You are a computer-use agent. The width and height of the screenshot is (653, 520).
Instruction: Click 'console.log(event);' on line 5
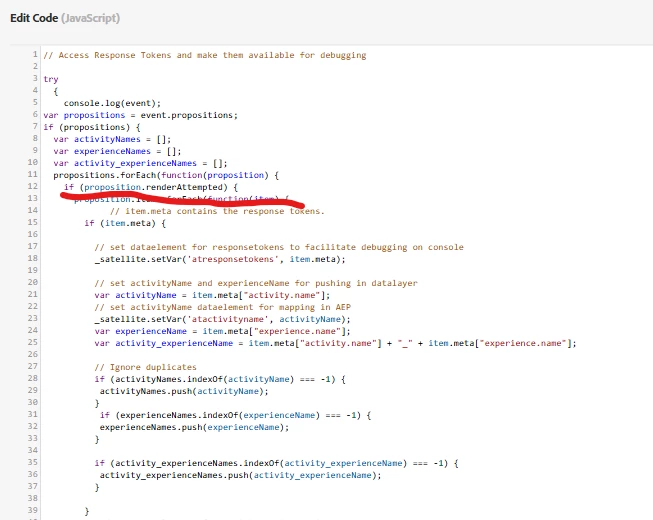tap(112, 103)
